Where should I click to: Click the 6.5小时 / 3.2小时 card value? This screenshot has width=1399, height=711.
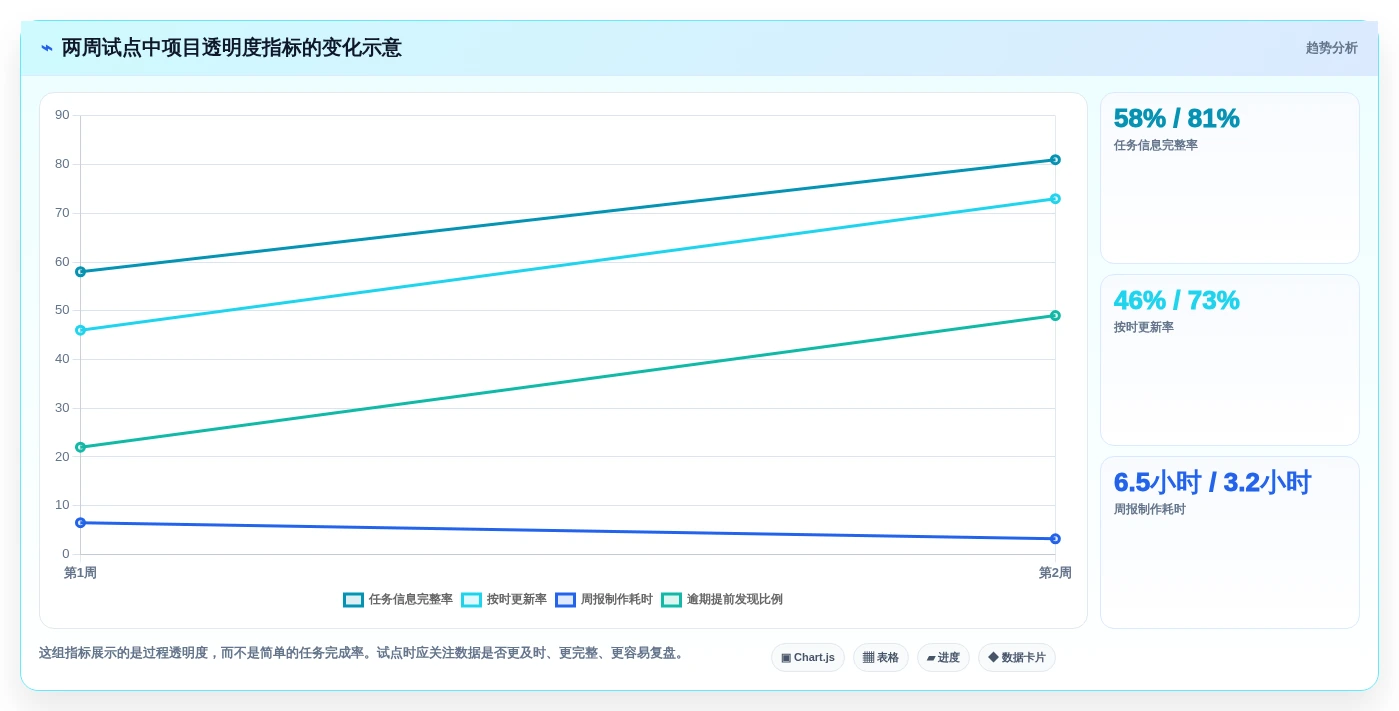1212,482
